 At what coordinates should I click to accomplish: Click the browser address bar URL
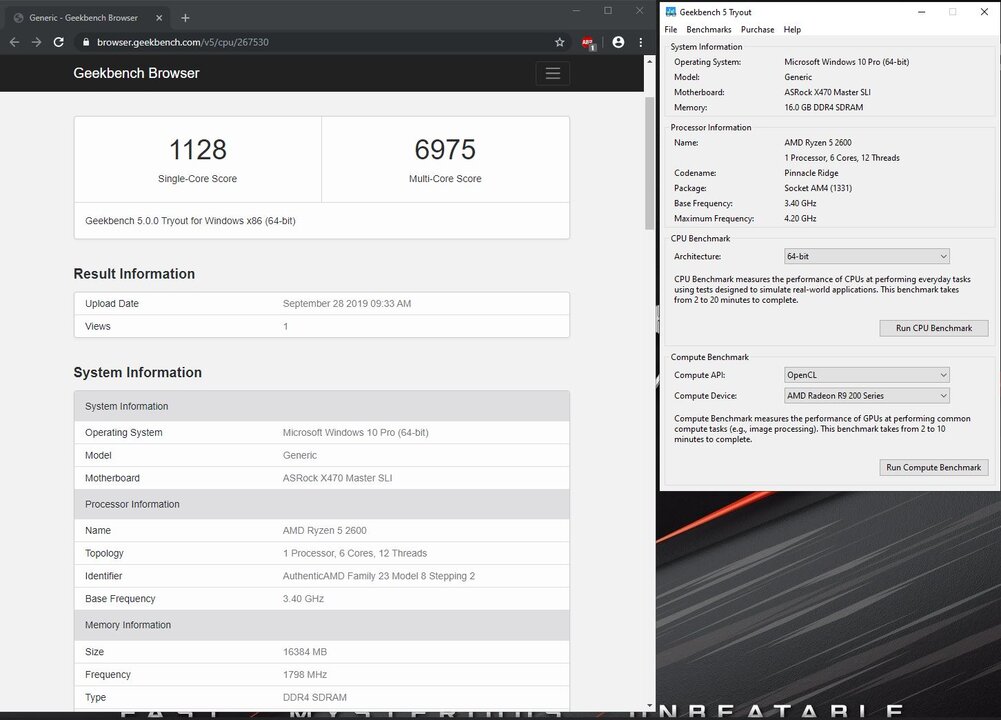coord(183,42)
